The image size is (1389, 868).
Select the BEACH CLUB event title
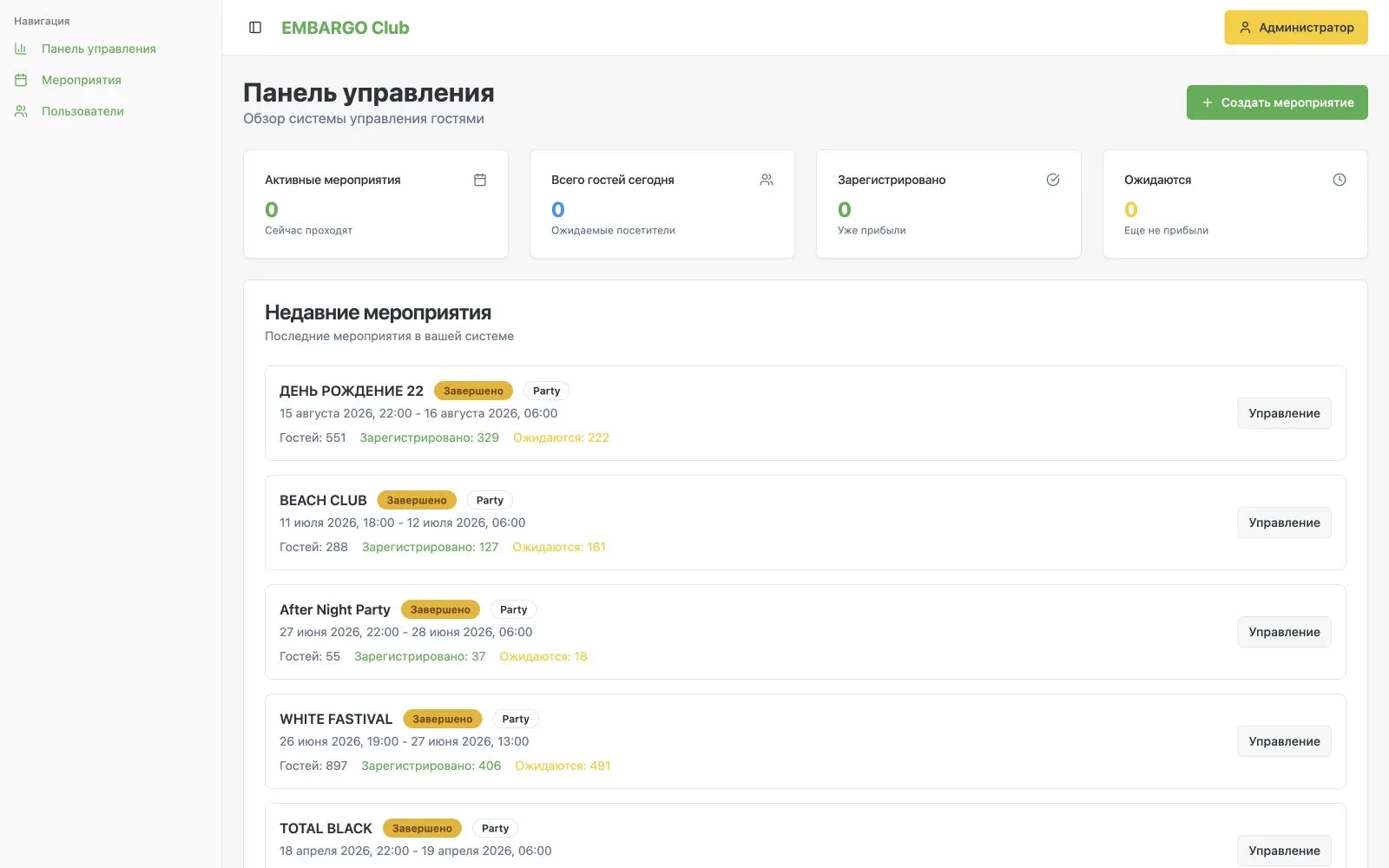[323, 500]
